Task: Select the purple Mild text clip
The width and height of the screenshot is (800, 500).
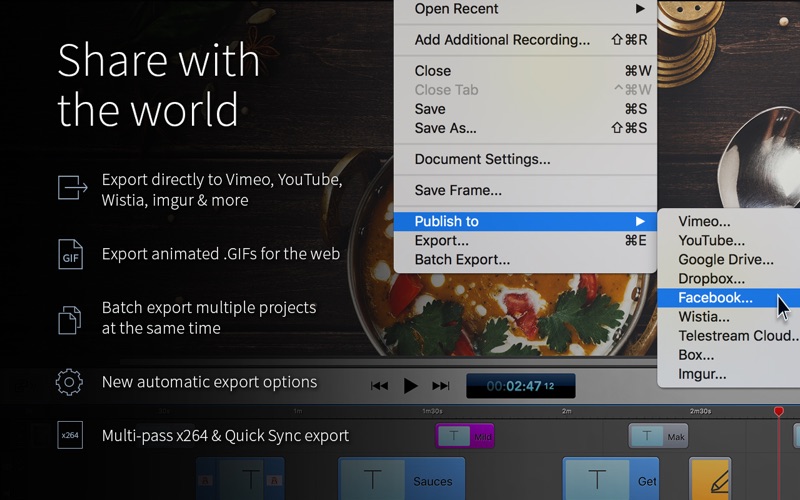Action: coord(465,436)
